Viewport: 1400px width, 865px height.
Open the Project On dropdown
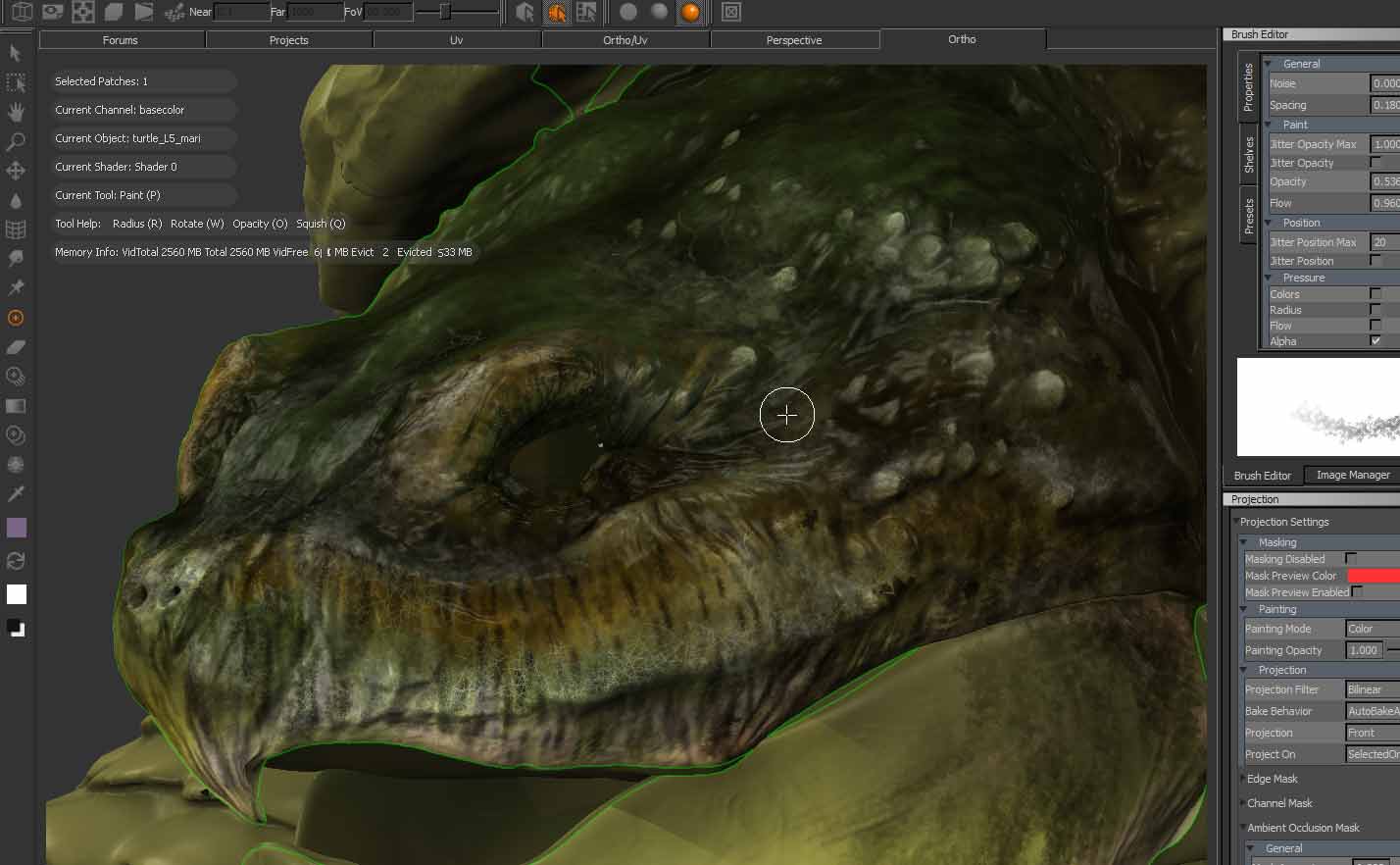pos(1373,754)
